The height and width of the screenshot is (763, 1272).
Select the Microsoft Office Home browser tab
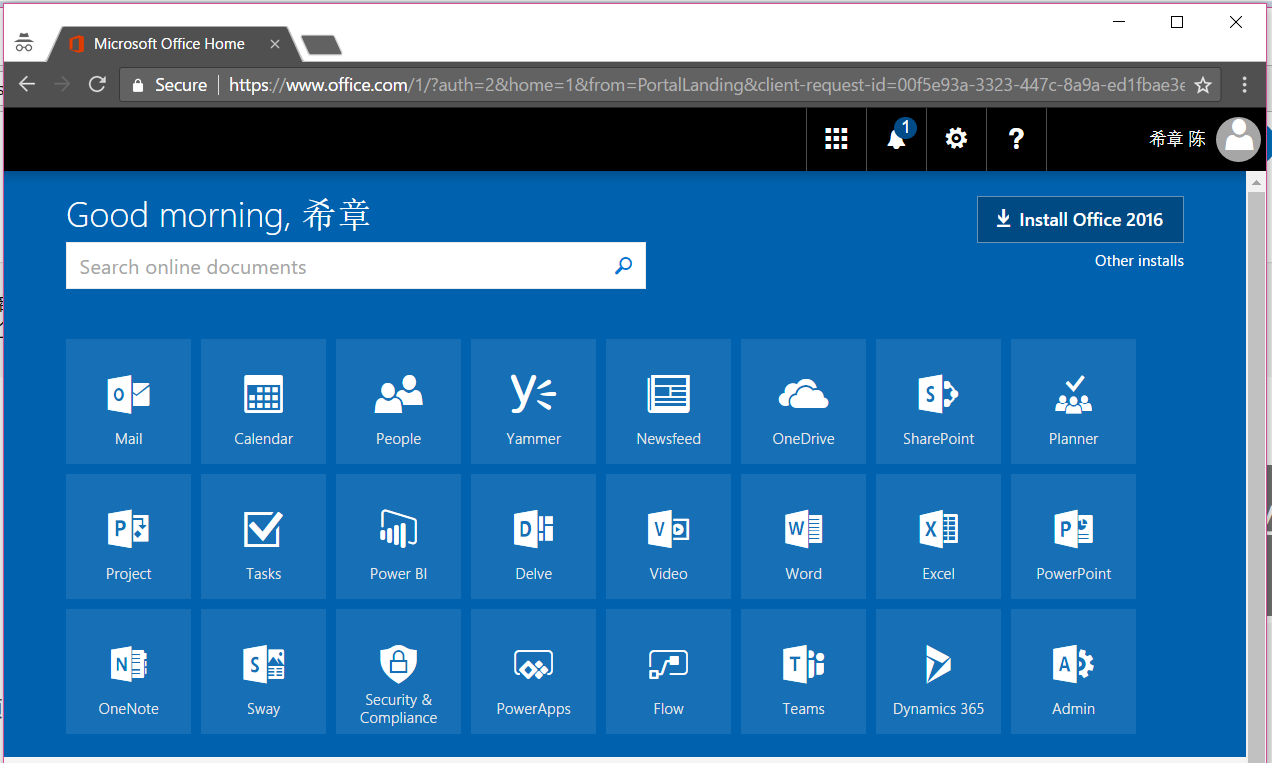coord(170,44)
